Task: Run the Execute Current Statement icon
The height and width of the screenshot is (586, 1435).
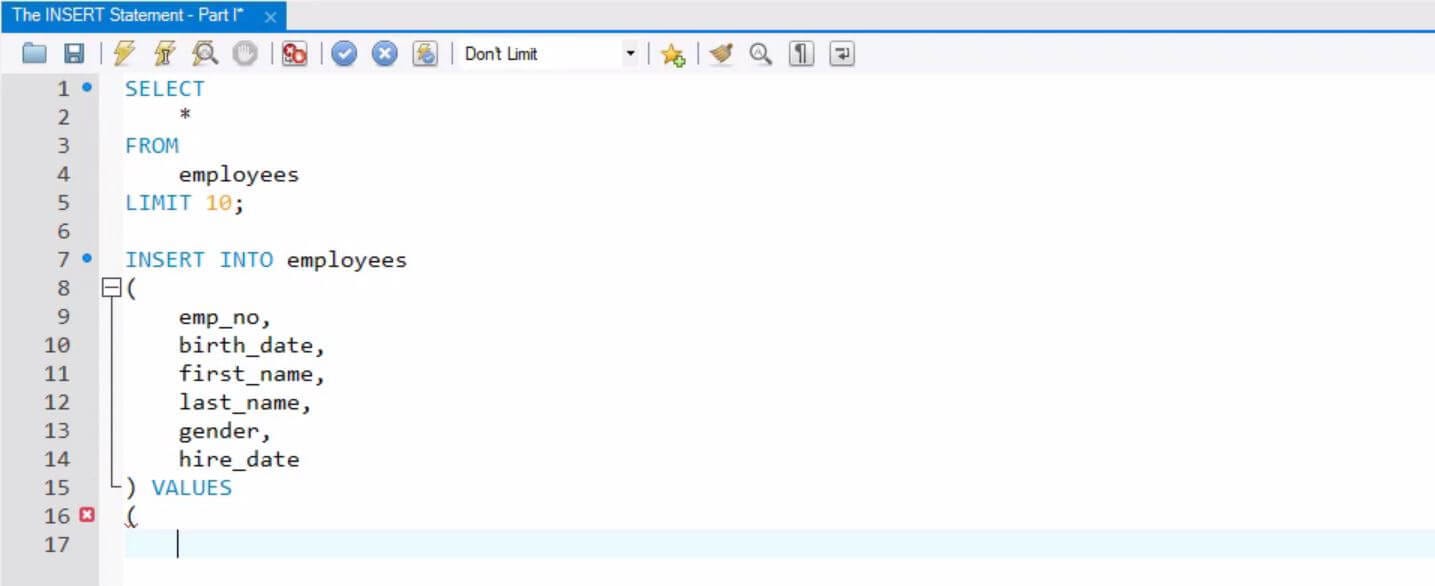Action: point(165,53)
